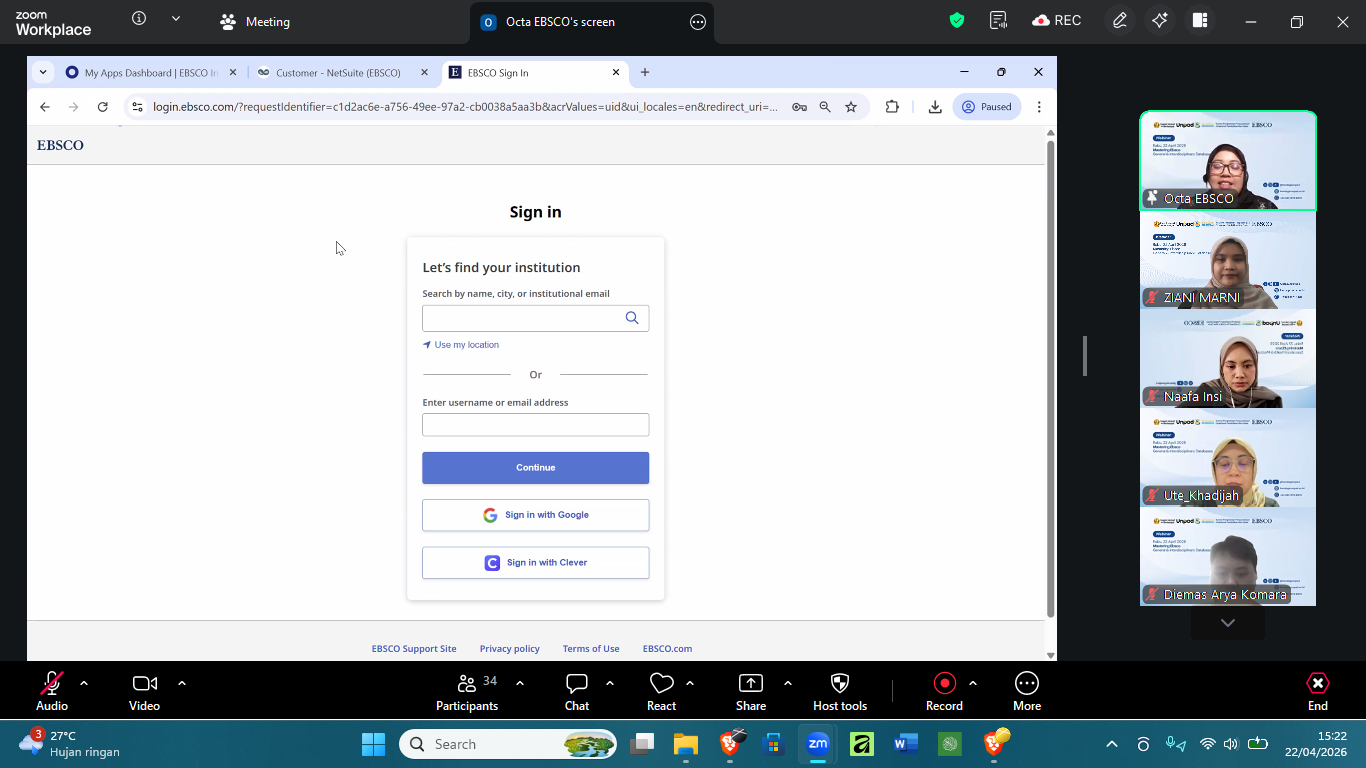
Task: Switch to My Apps Dashboard browser tab
Action: (x=150, y=73)
